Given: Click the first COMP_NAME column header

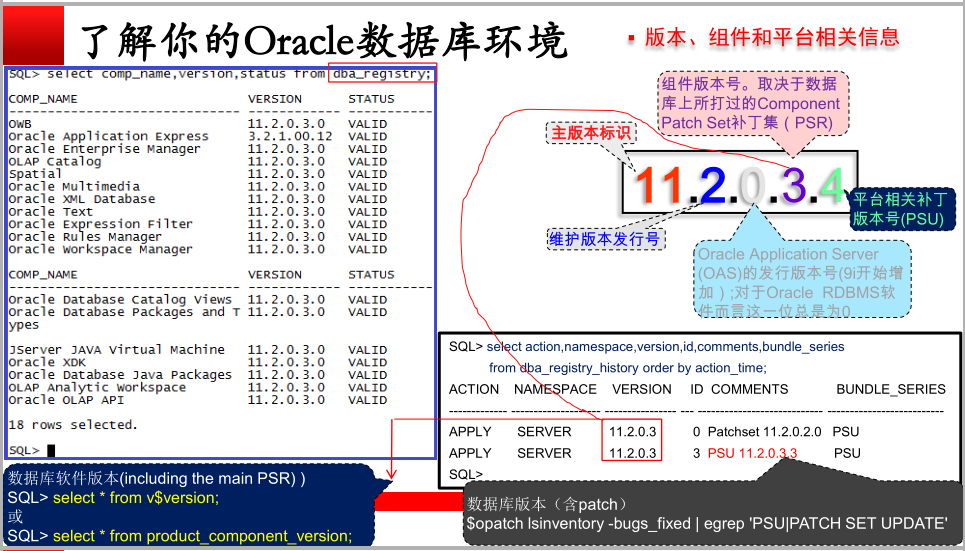Looking at the screenshot, I should pos(43,99).
